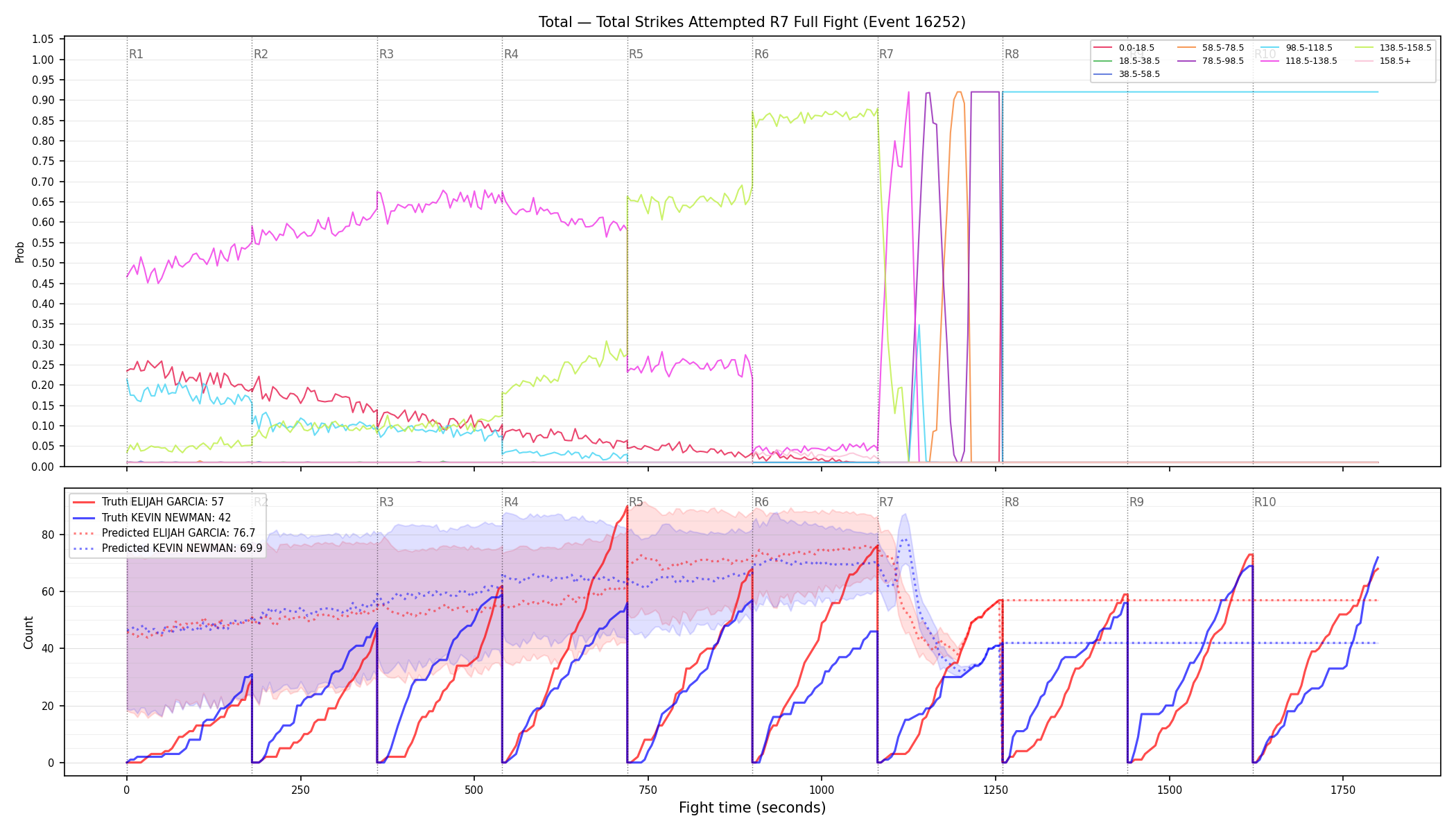
Task: Click the R5 round marker in bottom chart
Action: 636,502
